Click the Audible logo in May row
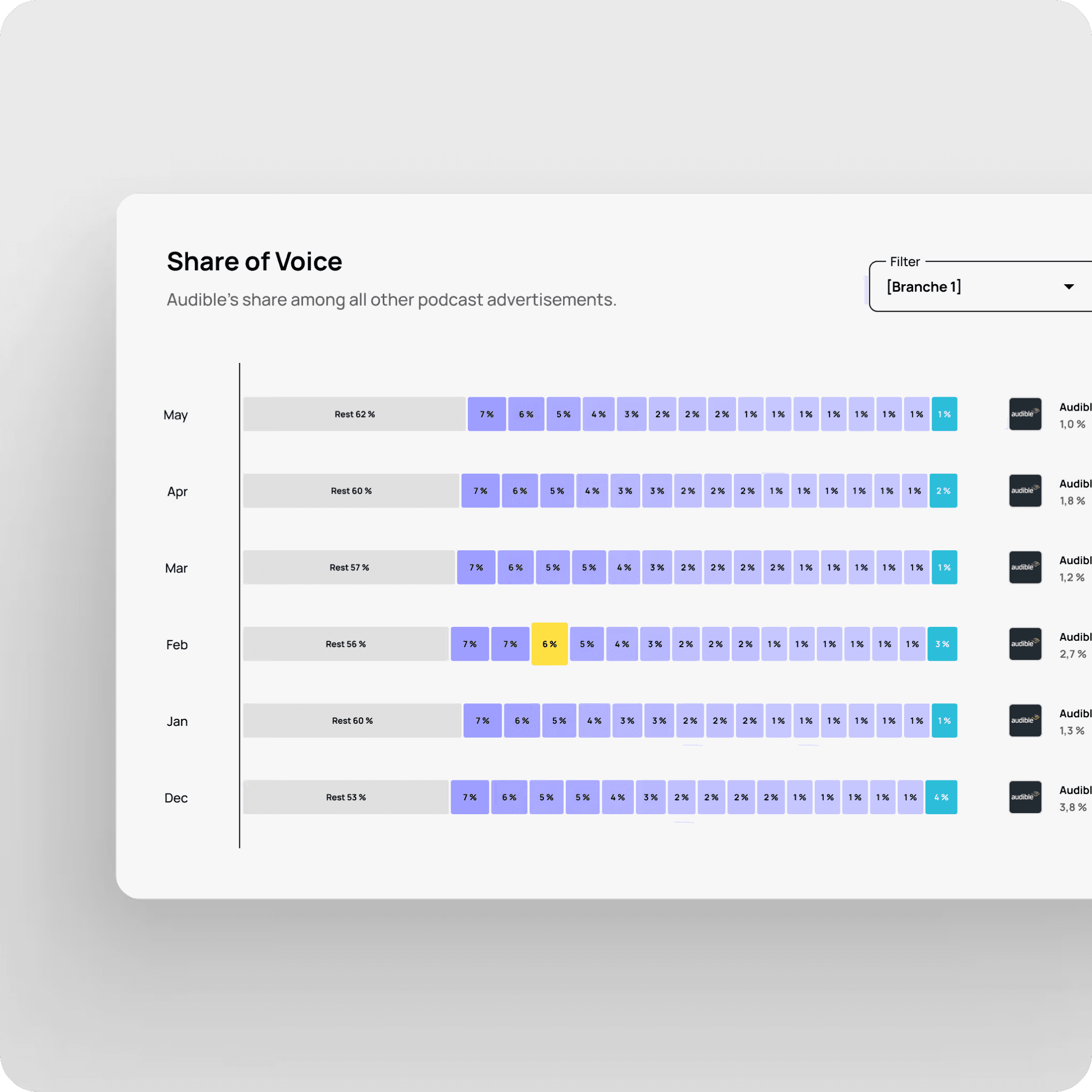Image resolution: width=1092 pixels, height=1092 pixels. coord(1025,414)
